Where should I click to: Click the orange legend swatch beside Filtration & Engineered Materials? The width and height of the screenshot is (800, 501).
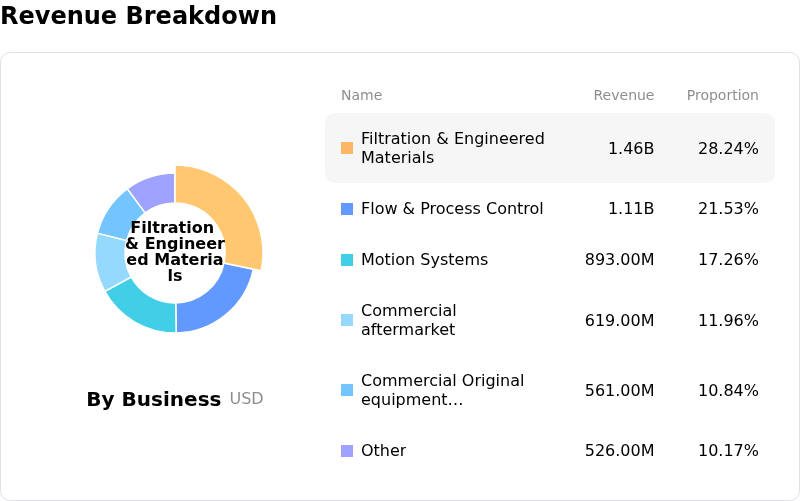(x=347, y=148)
